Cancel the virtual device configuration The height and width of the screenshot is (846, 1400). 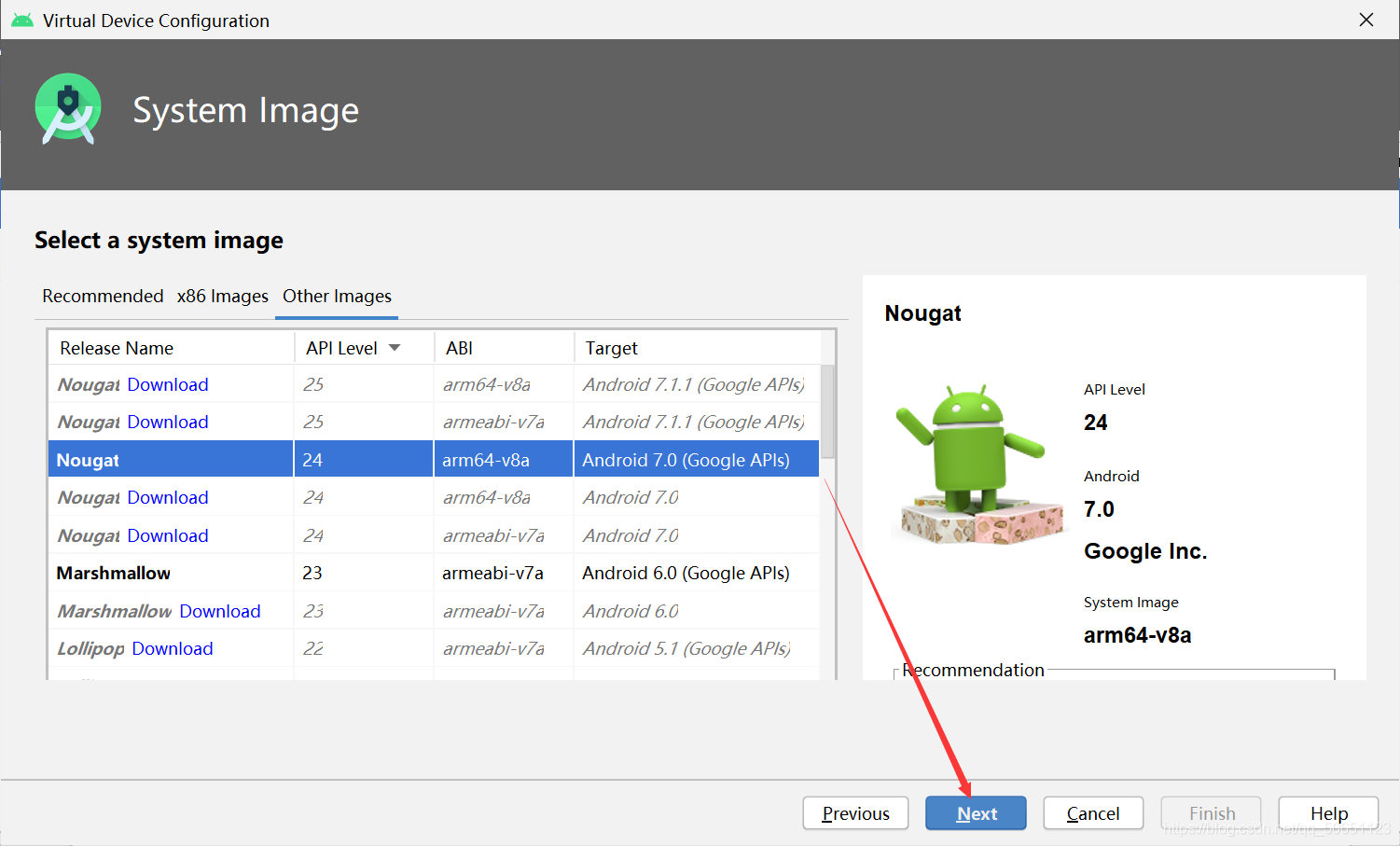(1093, 813)
